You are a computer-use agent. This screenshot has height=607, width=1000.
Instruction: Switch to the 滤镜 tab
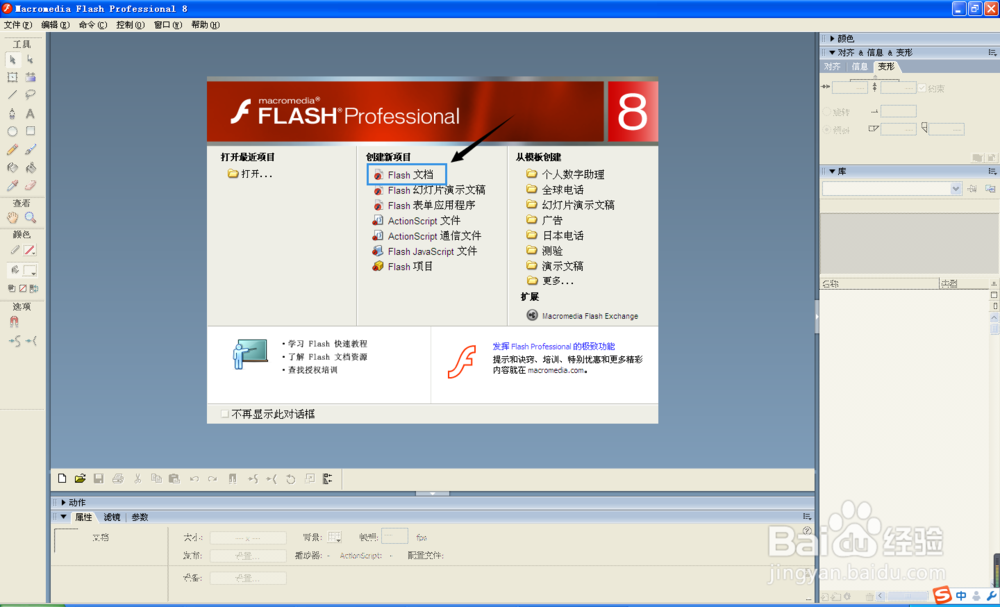click(x=112, y=517)
